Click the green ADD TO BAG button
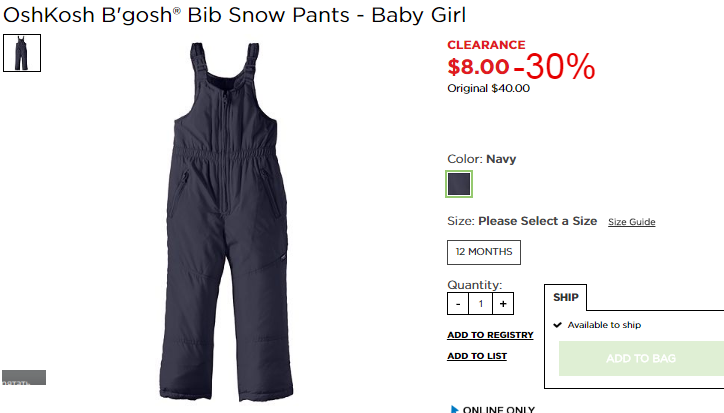Screen dimensions: 724x413 [x=641, y=358]
